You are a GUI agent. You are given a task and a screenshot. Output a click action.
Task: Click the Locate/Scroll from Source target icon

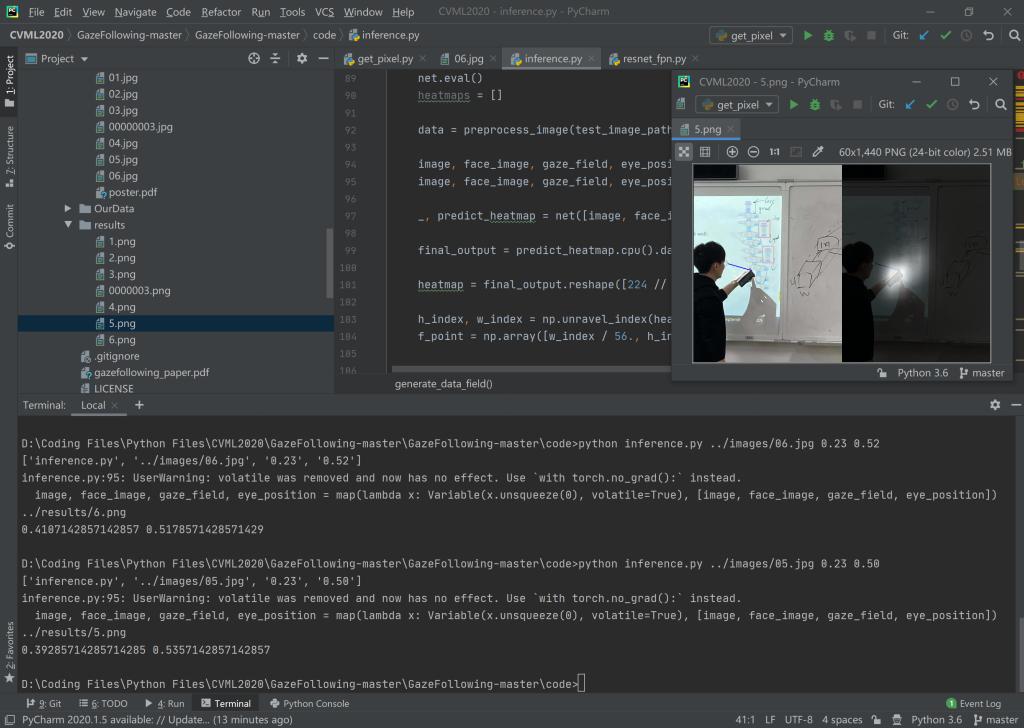point(254,59)
